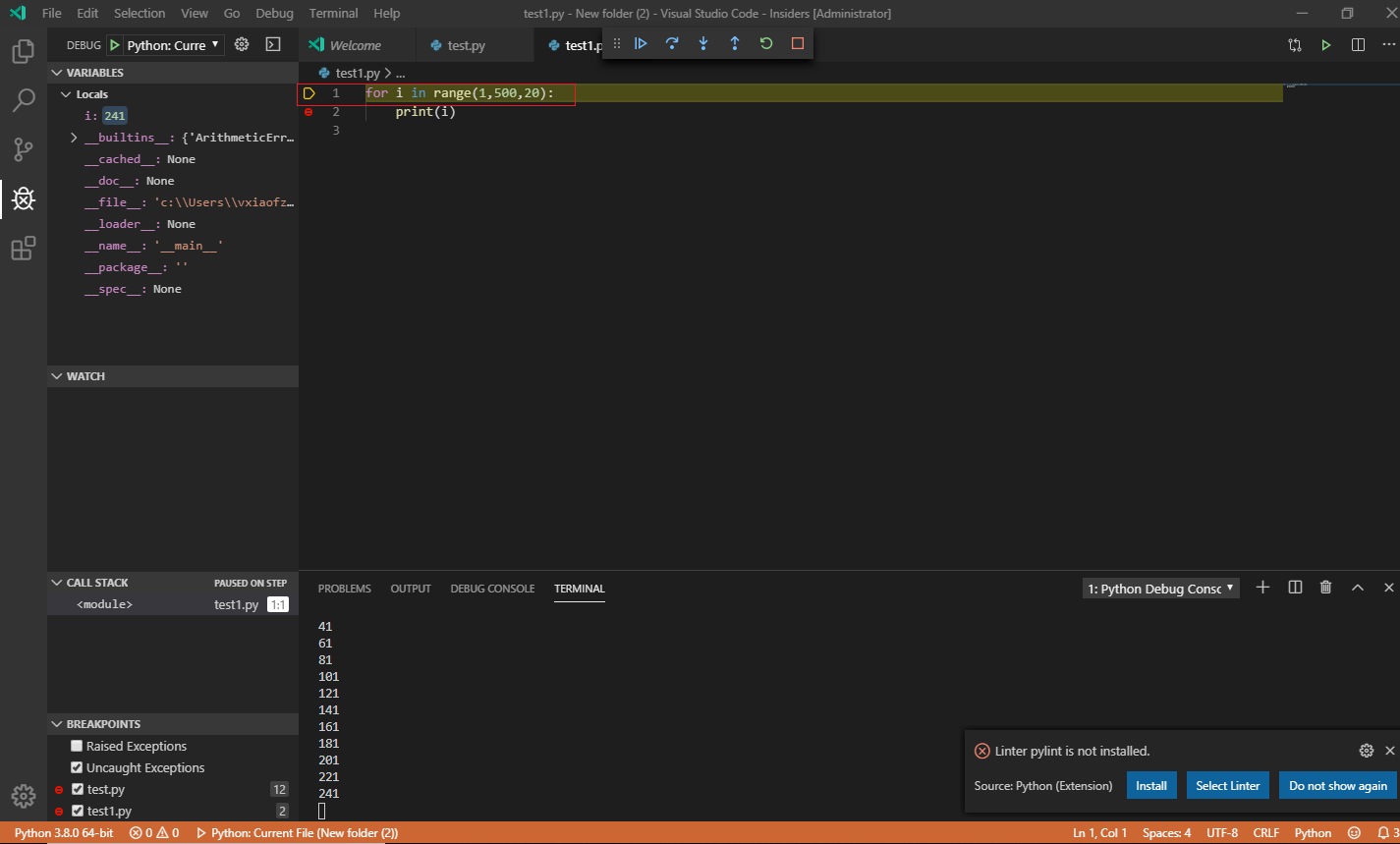Viewport: 1400px width, 844px height.
Task: Open the File menu
Action: (52, 14)
